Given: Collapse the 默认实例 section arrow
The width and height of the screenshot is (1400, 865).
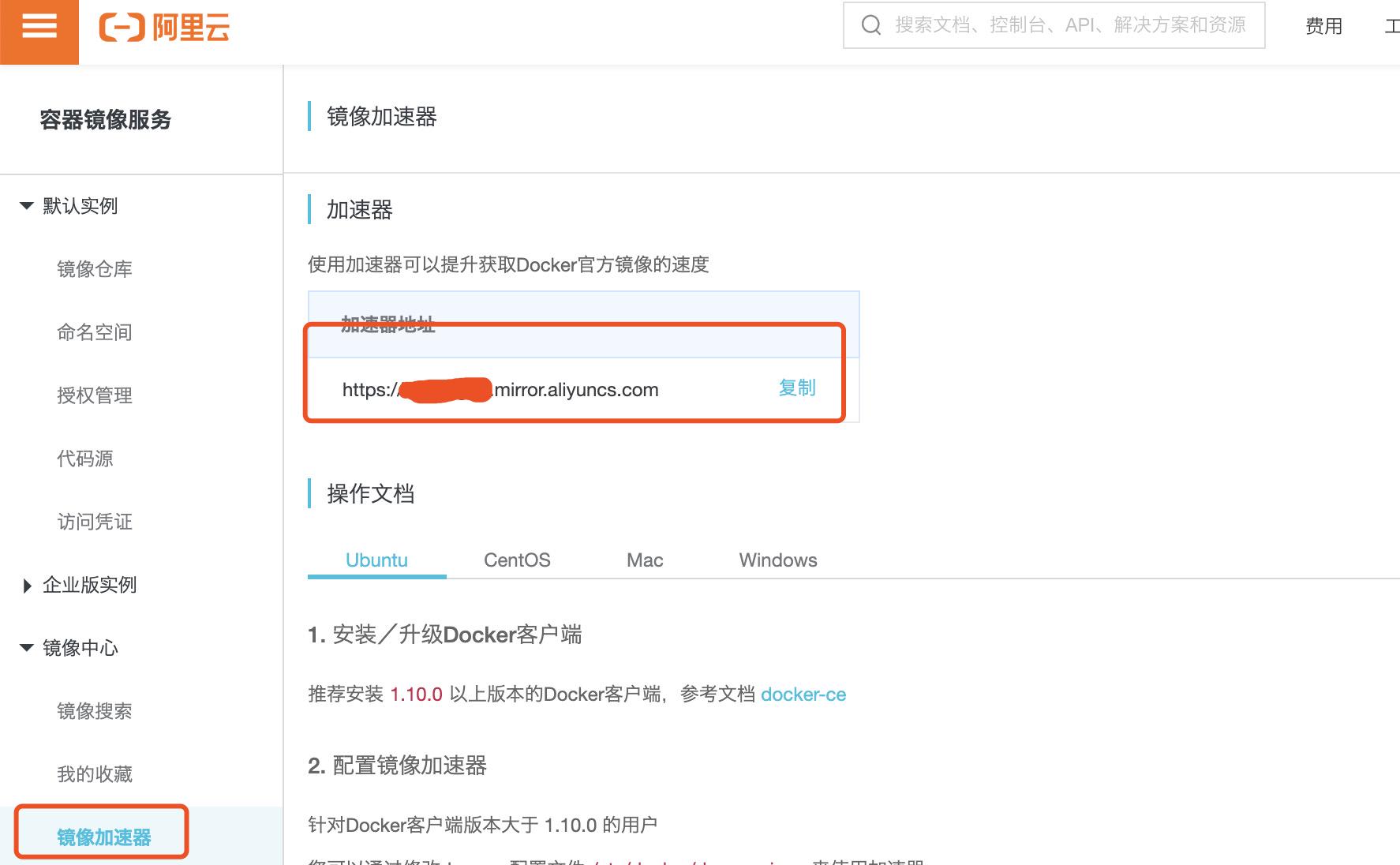Looking at the screenshot, I should coord(27,206).
